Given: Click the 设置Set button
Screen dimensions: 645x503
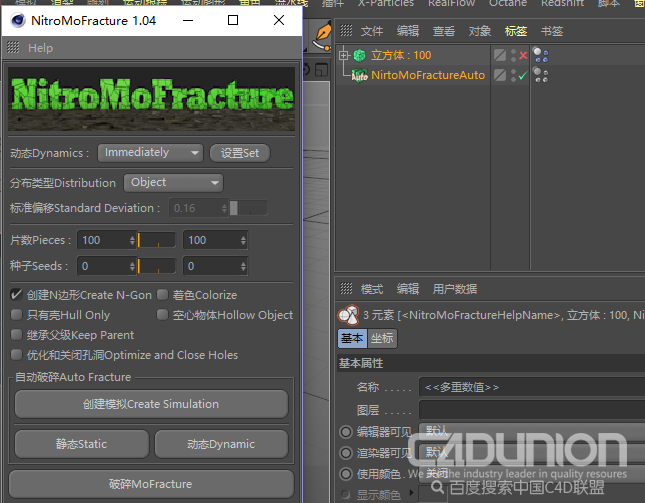Looking at the screenshot, I should click(x=240, y=153).
